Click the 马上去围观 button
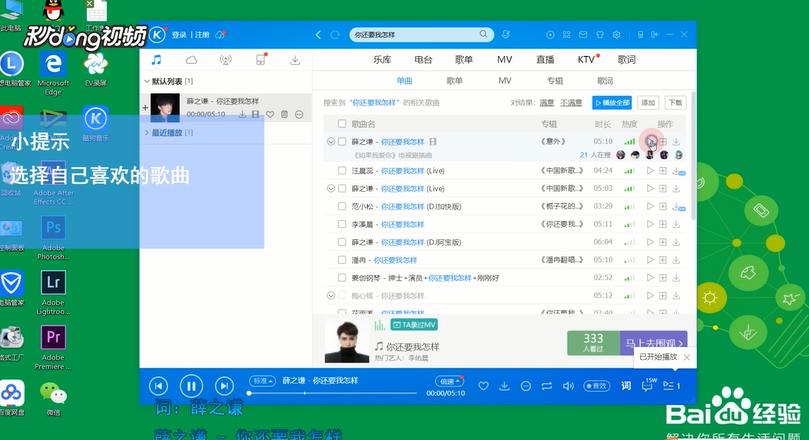The image size is (809, 440). [x=654, y=343]
